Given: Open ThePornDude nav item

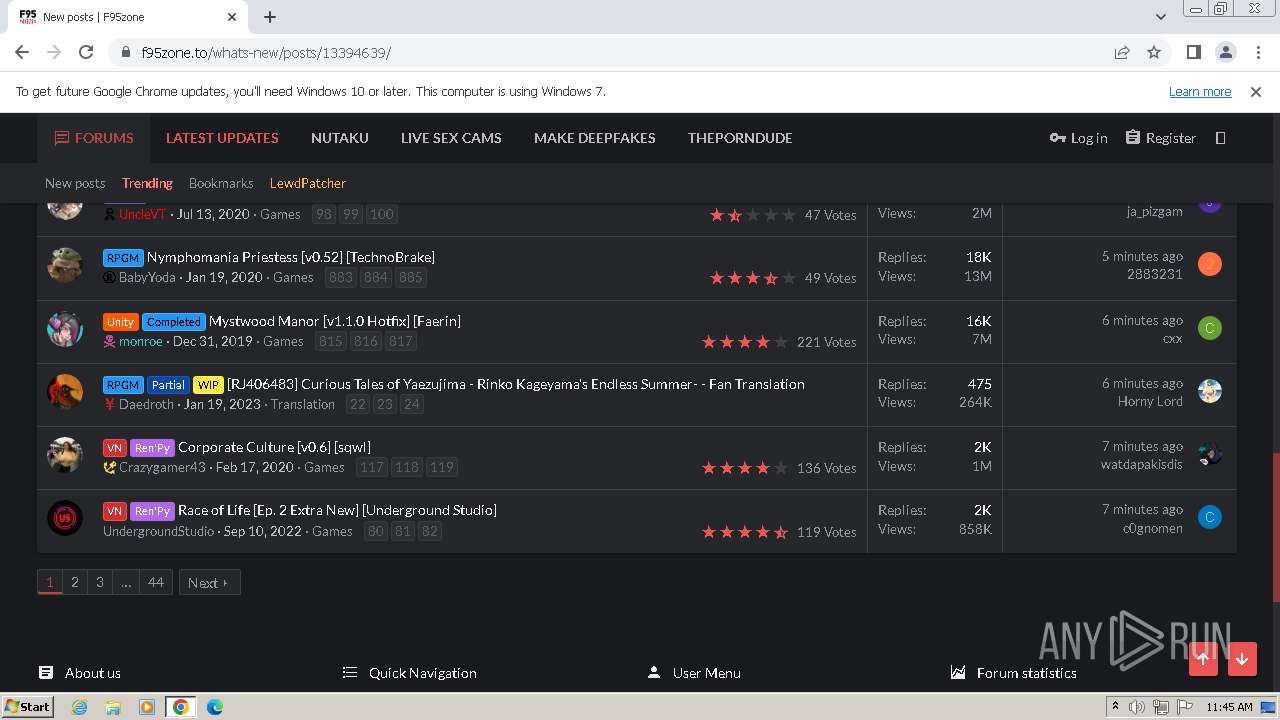Looking at the screenshot, I should 740,138.
